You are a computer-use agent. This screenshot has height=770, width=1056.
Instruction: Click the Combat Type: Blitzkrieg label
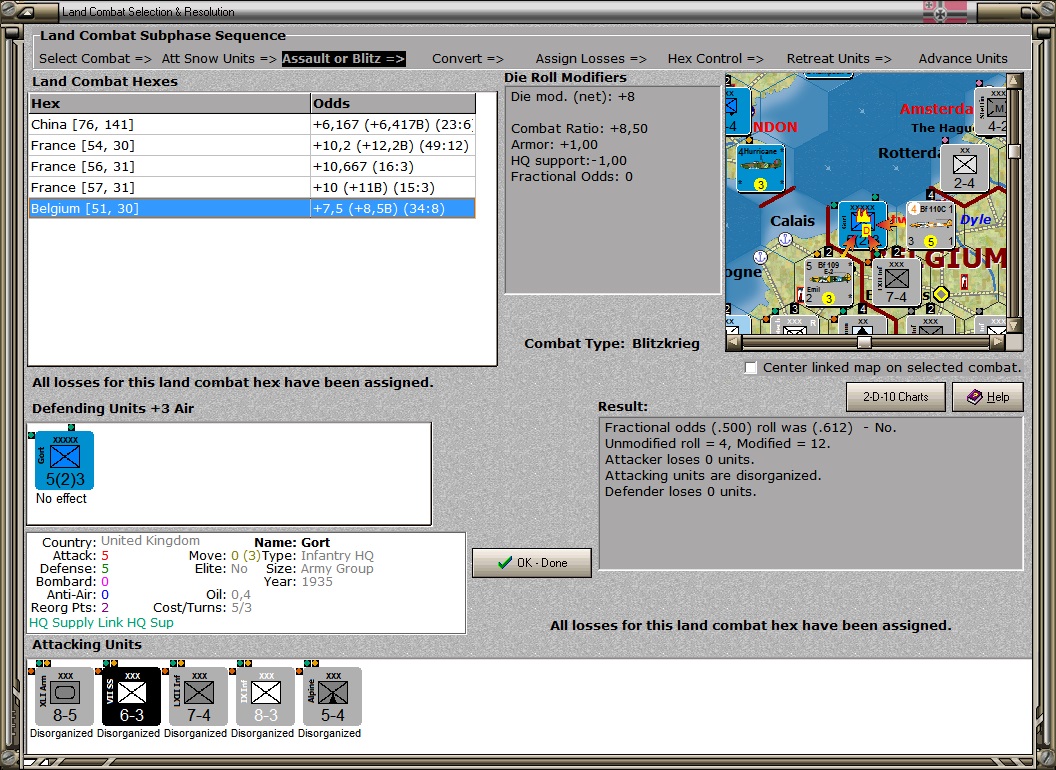pyautogui.click(x=612, y=344)
